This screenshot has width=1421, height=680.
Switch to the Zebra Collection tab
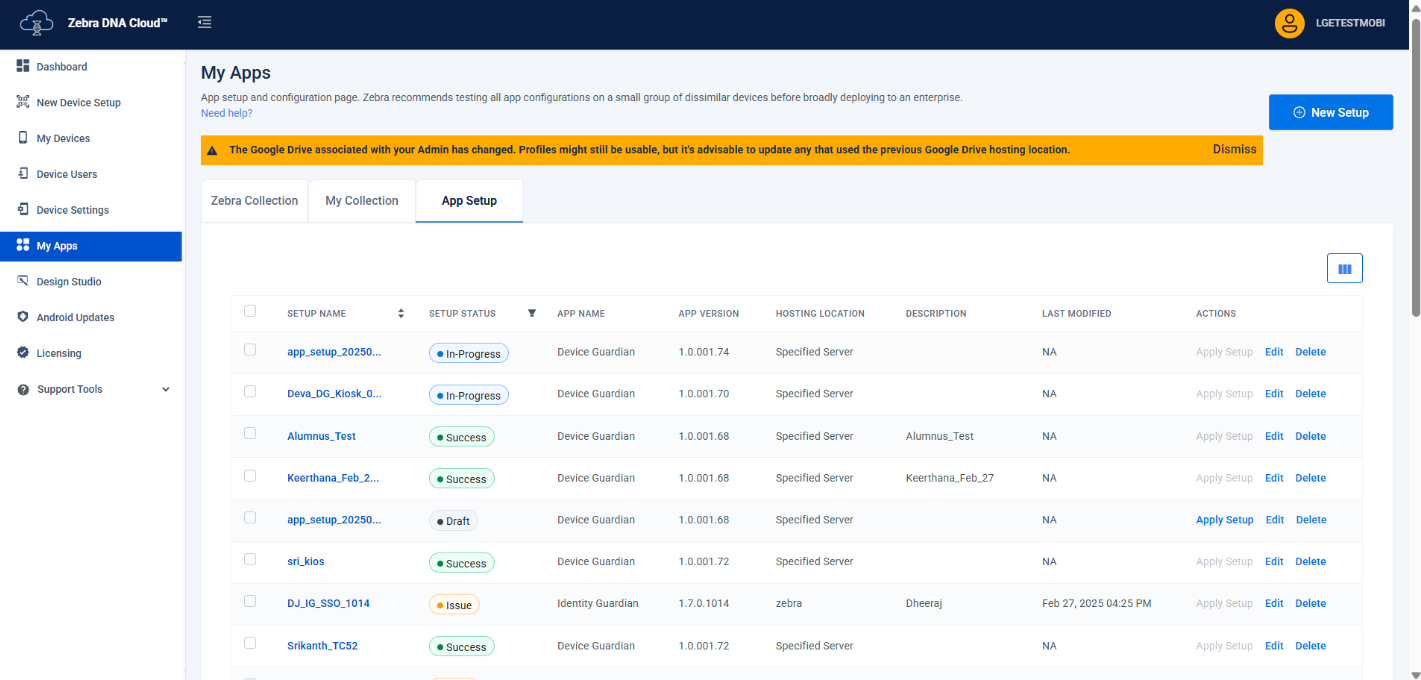[x=254, y=201]
